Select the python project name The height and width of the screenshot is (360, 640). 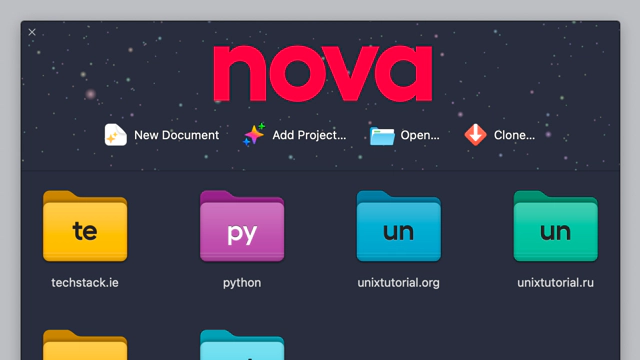click(x=242, y=283)
